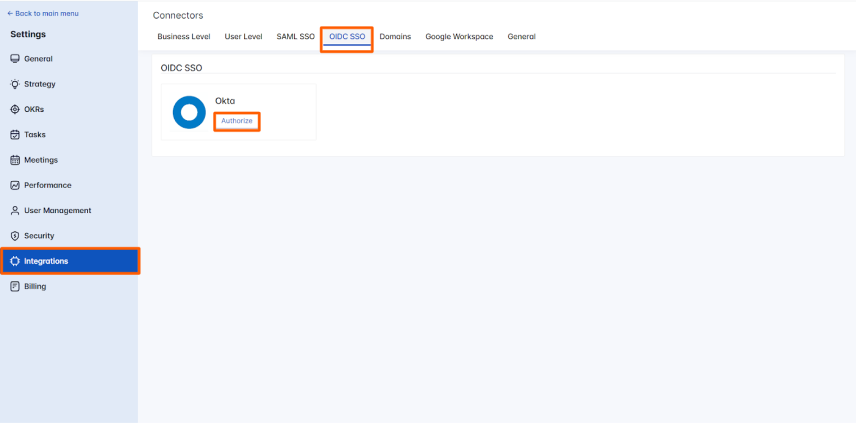856x423 pixels.
Task: Open General settings label in sidebar
Action: click(x=38, y=59)
